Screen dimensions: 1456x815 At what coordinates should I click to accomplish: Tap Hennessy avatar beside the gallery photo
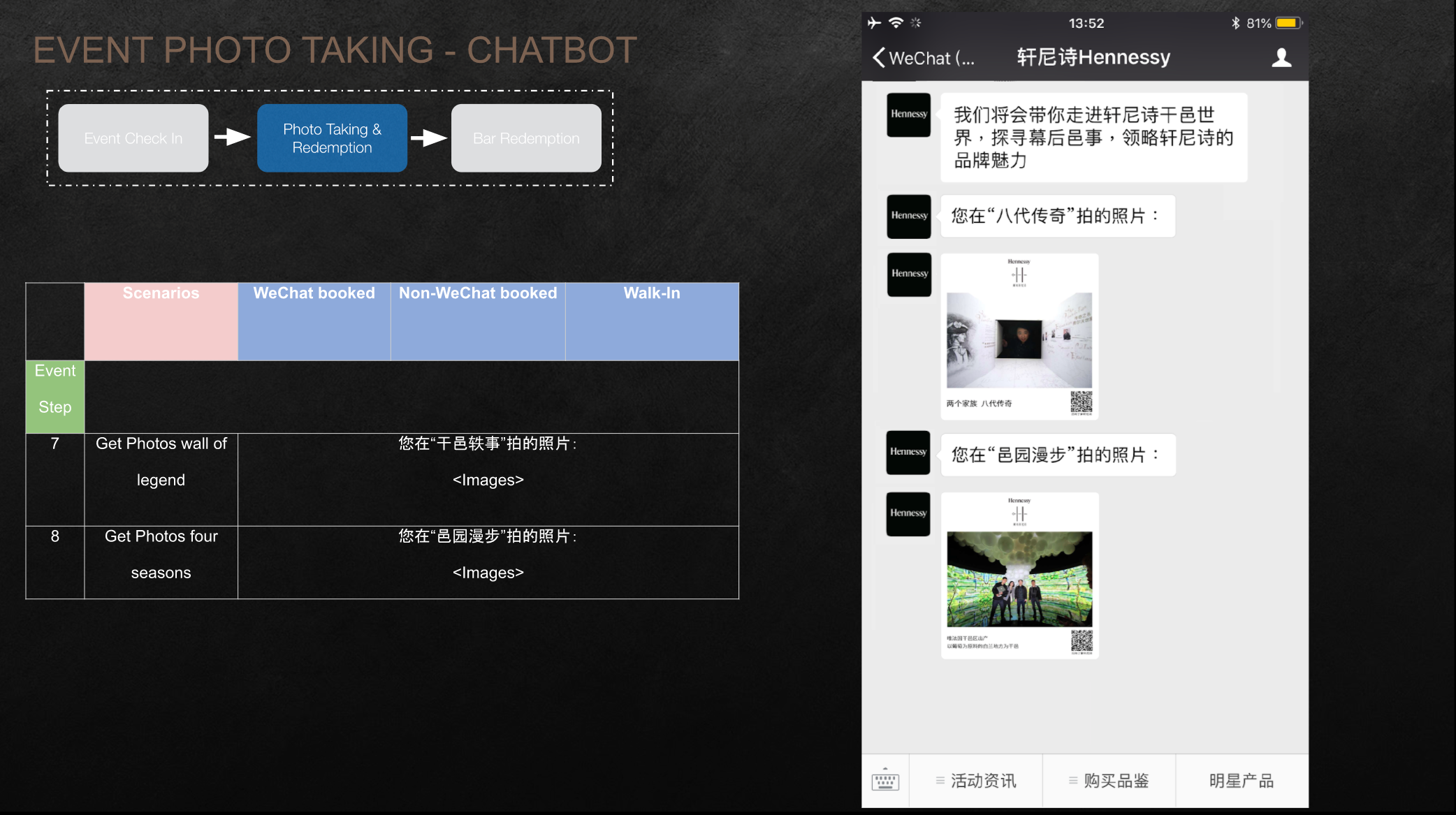coord(909,274)
